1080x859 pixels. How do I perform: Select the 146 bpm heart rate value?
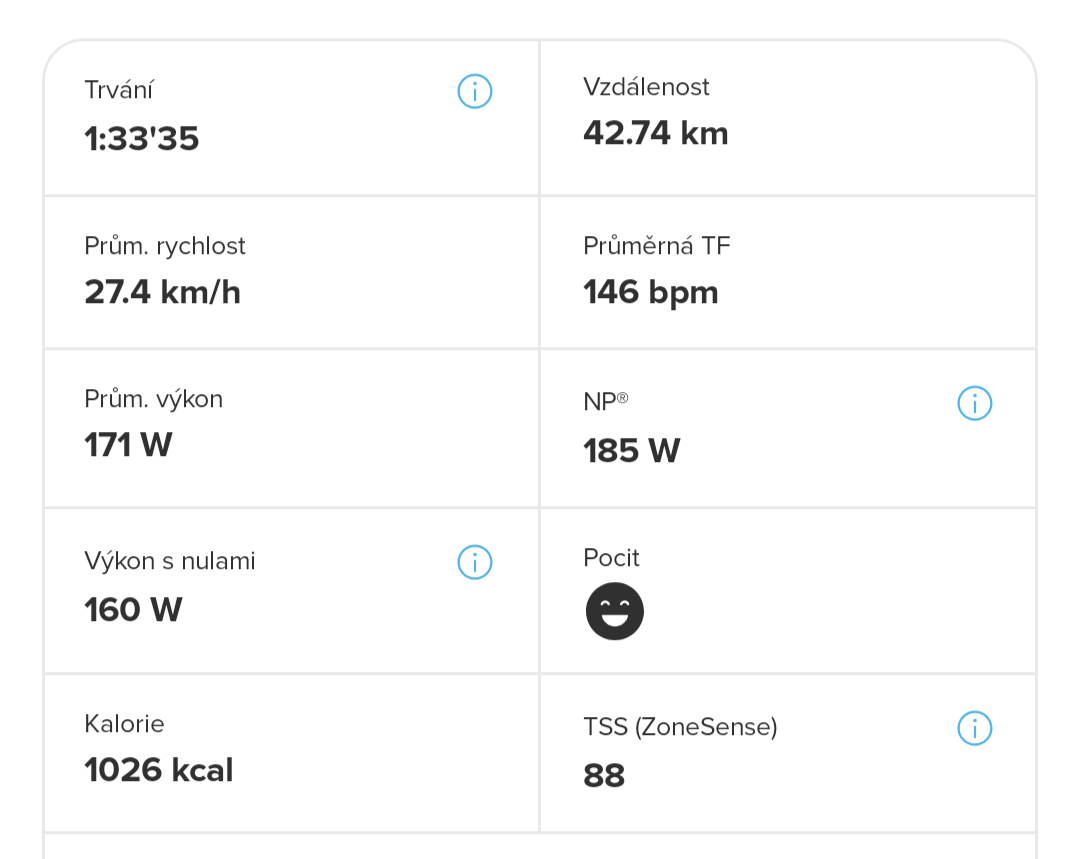651,292
